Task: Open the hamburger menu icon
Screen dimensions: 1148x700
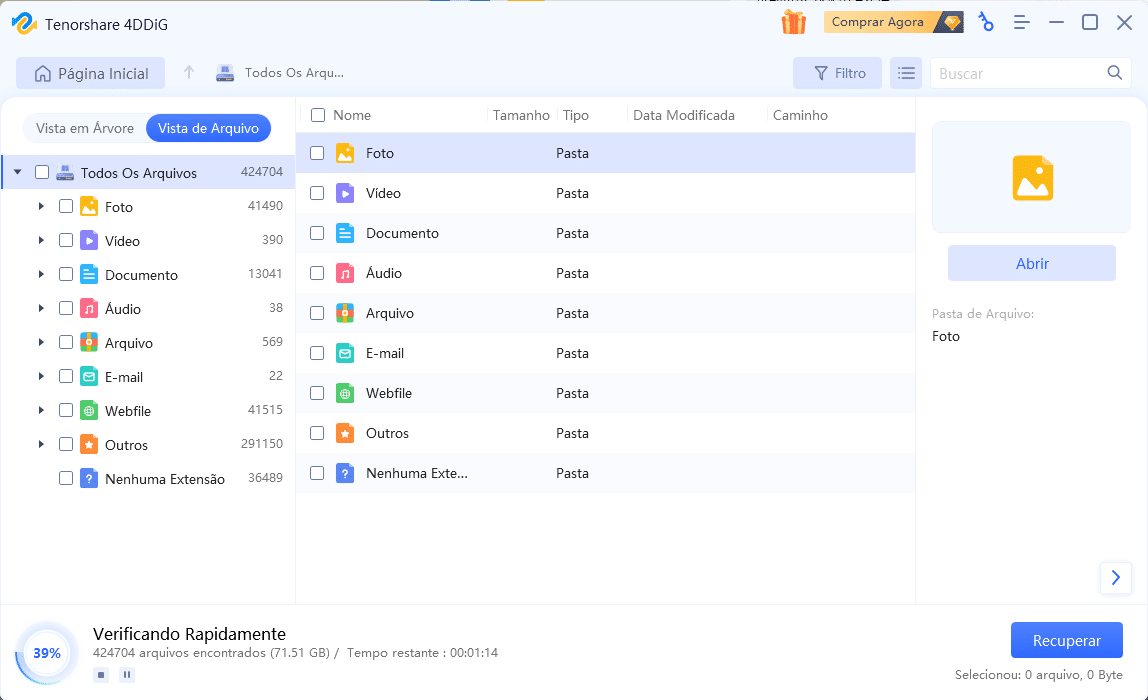Action: click(1021, 22)
